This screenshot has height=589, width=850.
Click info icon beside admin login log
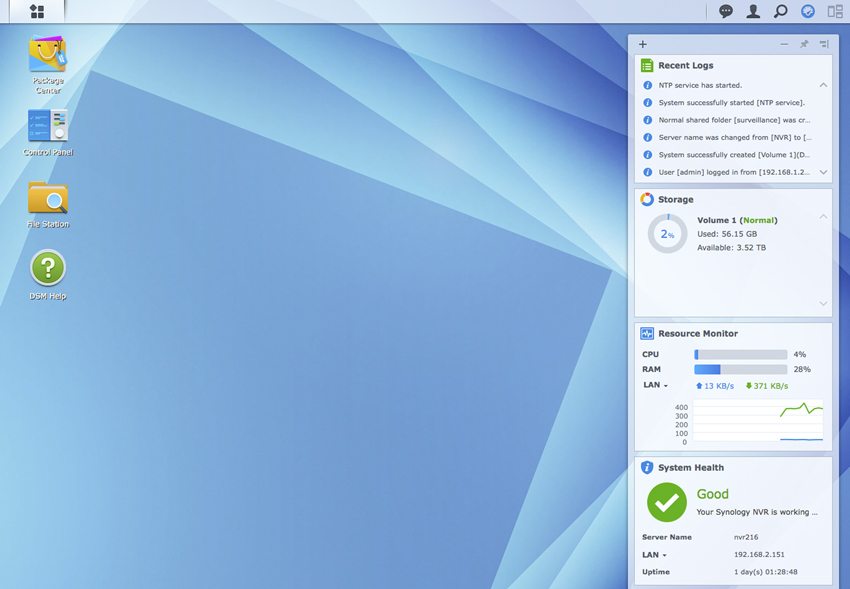click(647, 172)
